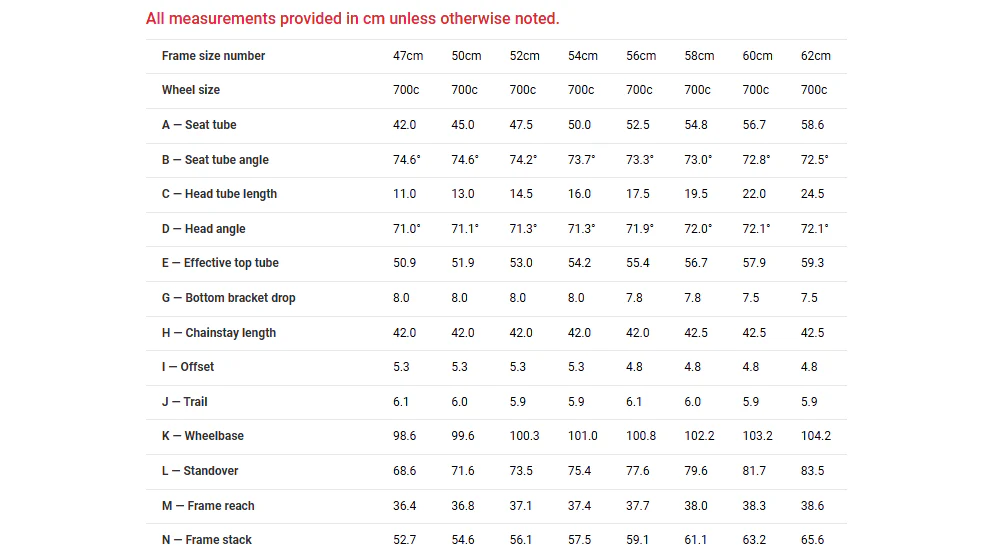
Task: Click the G — Bottom bracket drop label
Action: click(229, 298)
